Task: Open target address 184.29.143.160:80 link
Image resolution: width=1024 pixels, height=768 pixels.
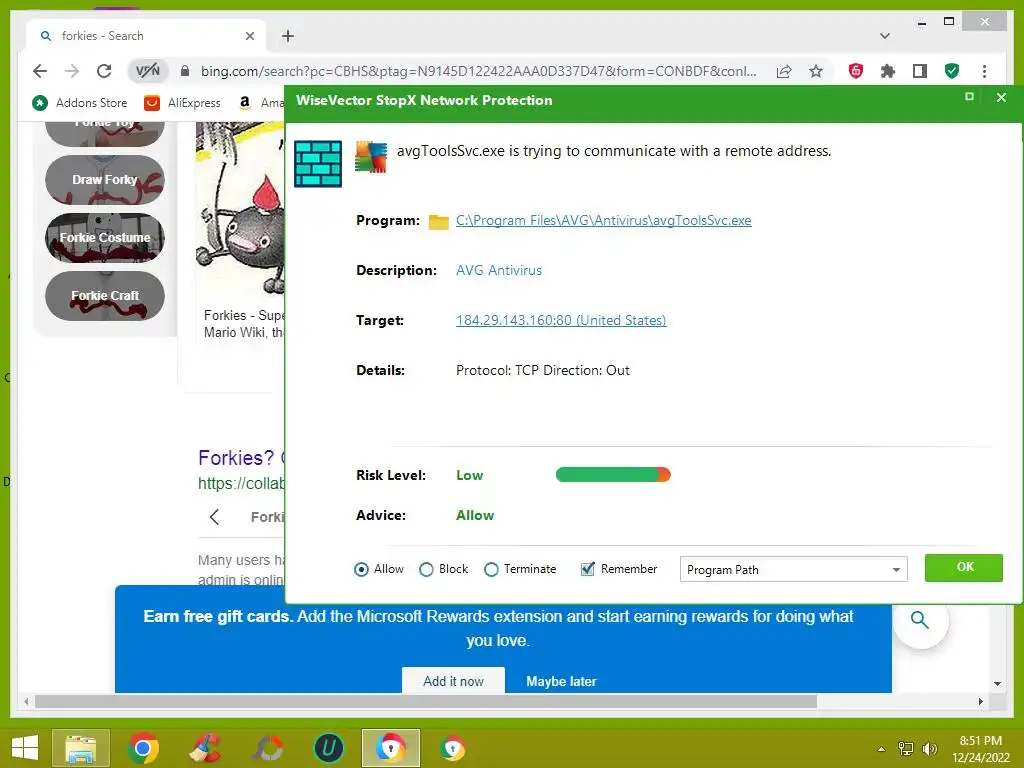Action: tap(561, 320)
